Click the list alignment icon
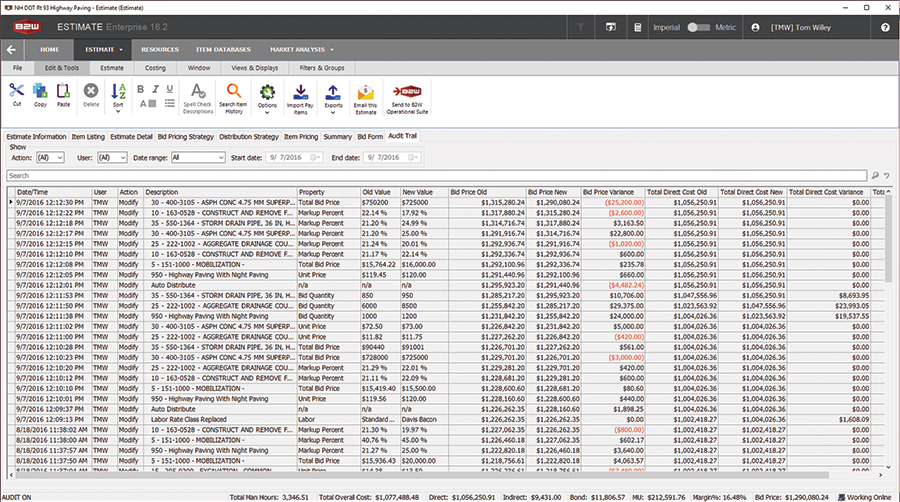Viewport: 900px width, 502px height. pyautogui.click(x=170, y=104)
